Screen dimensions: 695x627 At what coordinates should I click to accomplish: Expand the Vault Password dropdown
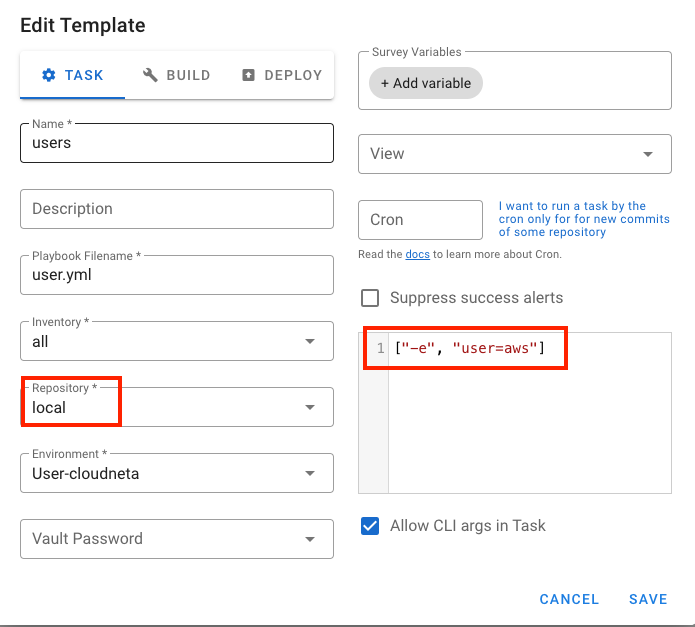click(x=177, y=539)
